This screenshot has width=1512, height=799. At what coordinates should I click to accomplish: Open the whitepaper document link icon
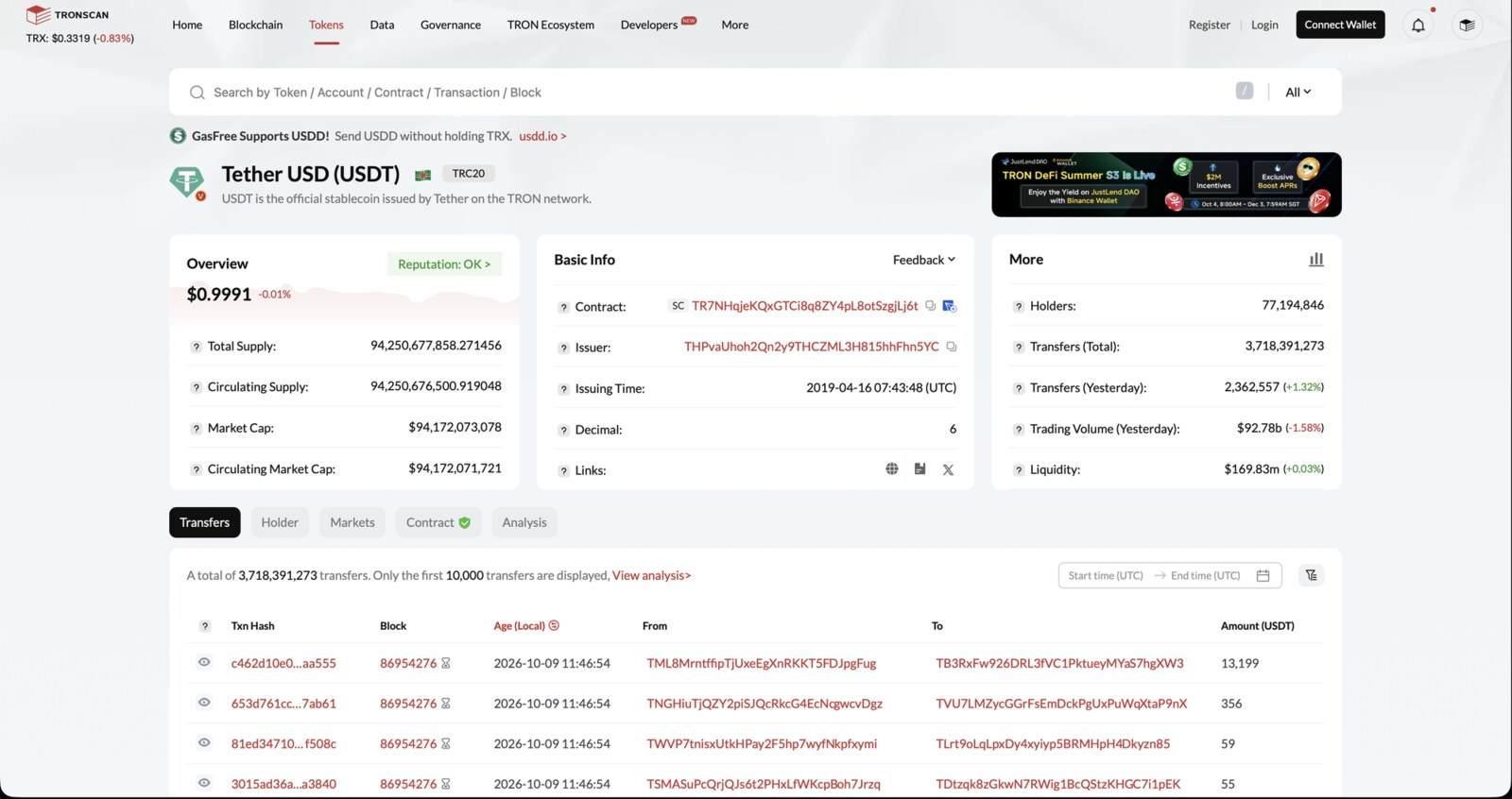919,468
